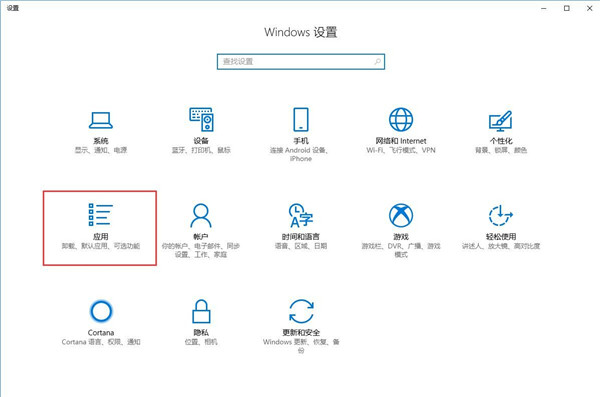600x397 pixels.
Task: Open the 更新和安全 sync arrows icon
Action: point(301,311)
